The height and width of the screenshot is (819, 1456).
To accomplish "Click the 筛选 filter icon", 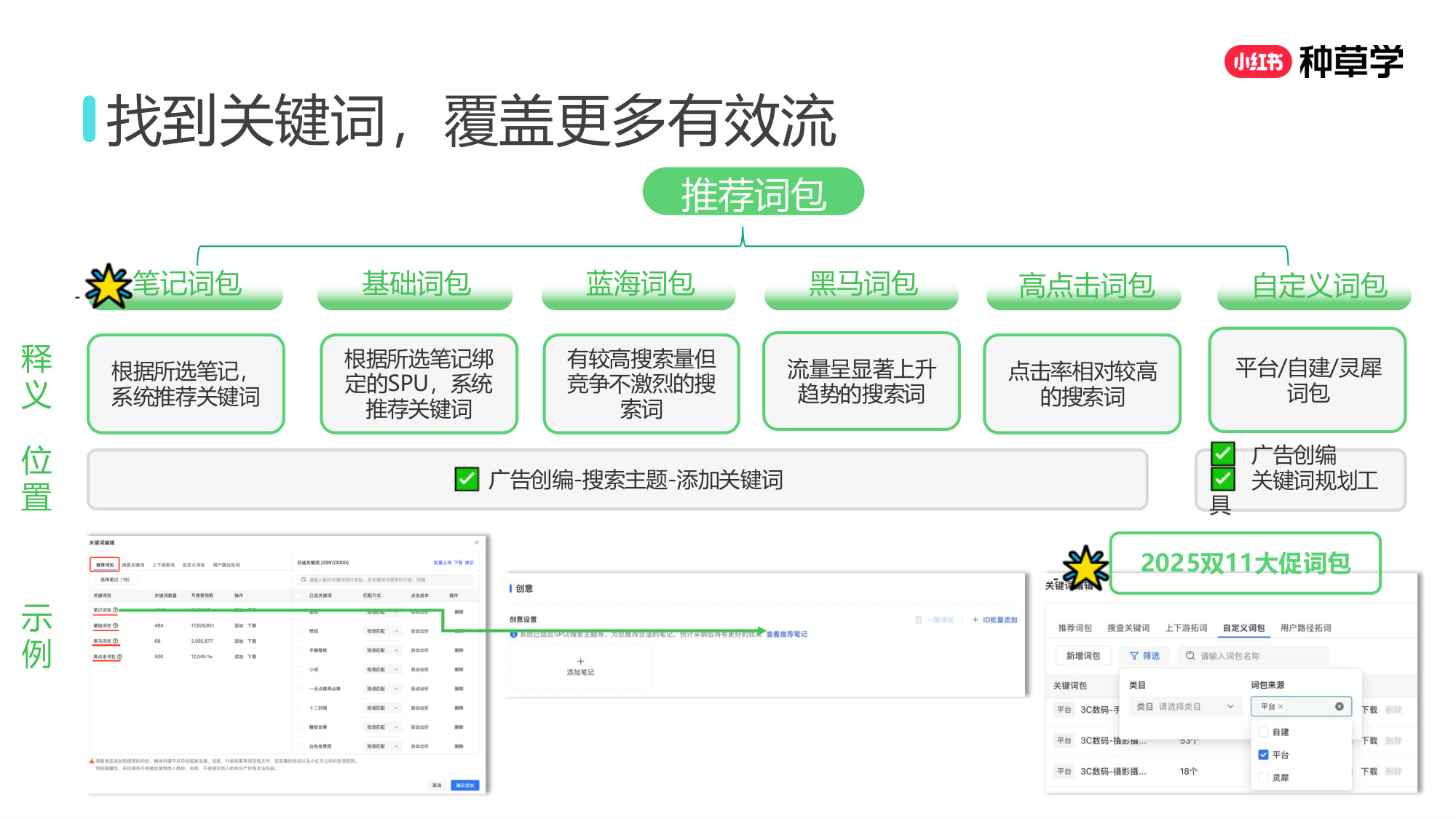I will click(1134, 655).
